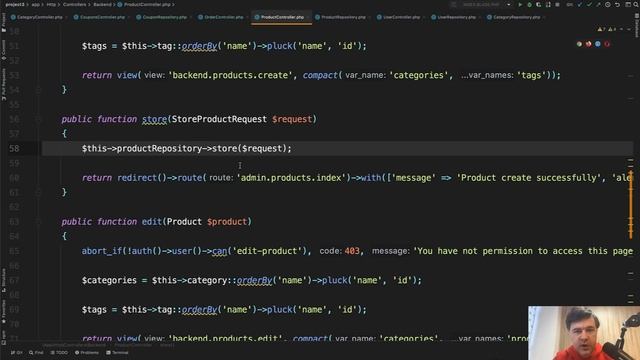640x360 pixels.
Task: Click the Run button in the toolbar
Action: tap(520, 4)
